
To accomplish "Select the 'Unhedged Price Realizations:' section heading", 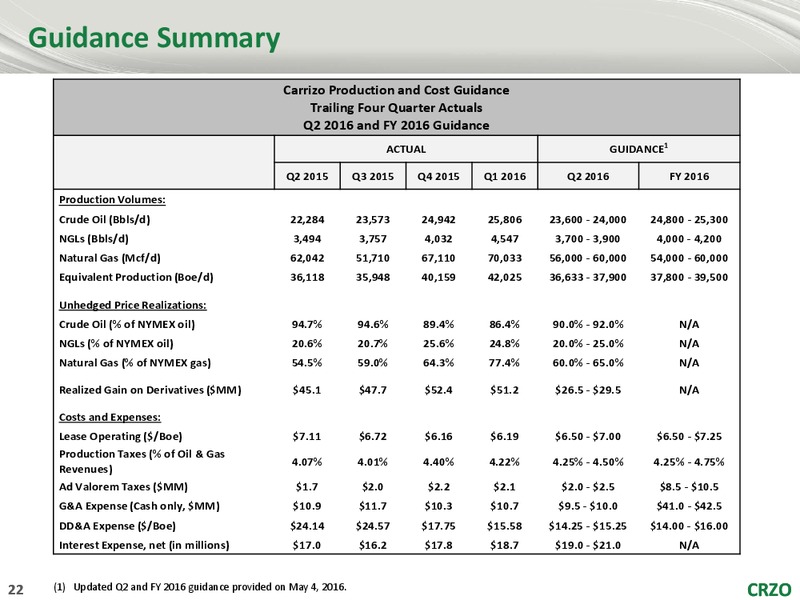I will [133, 305].
